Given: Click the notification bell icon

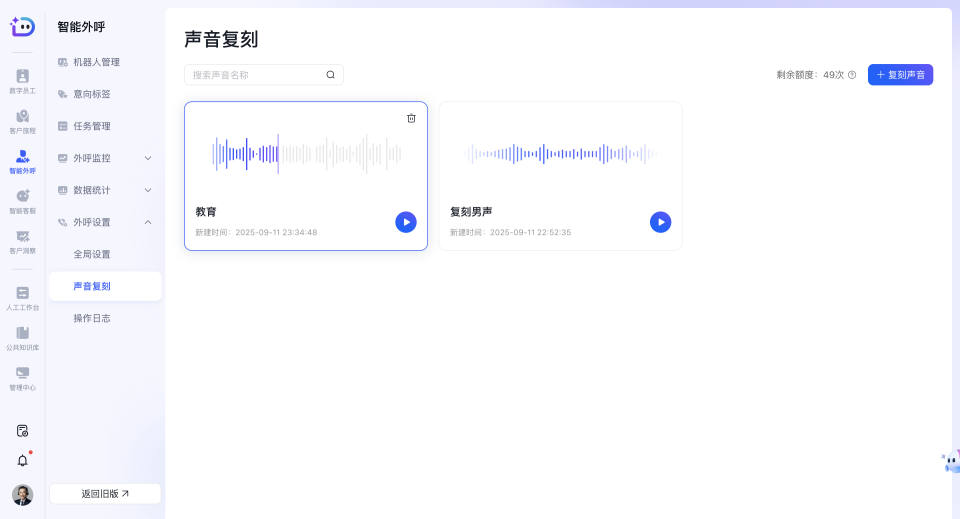Looking at the screenshot, I should click(22, 461).
